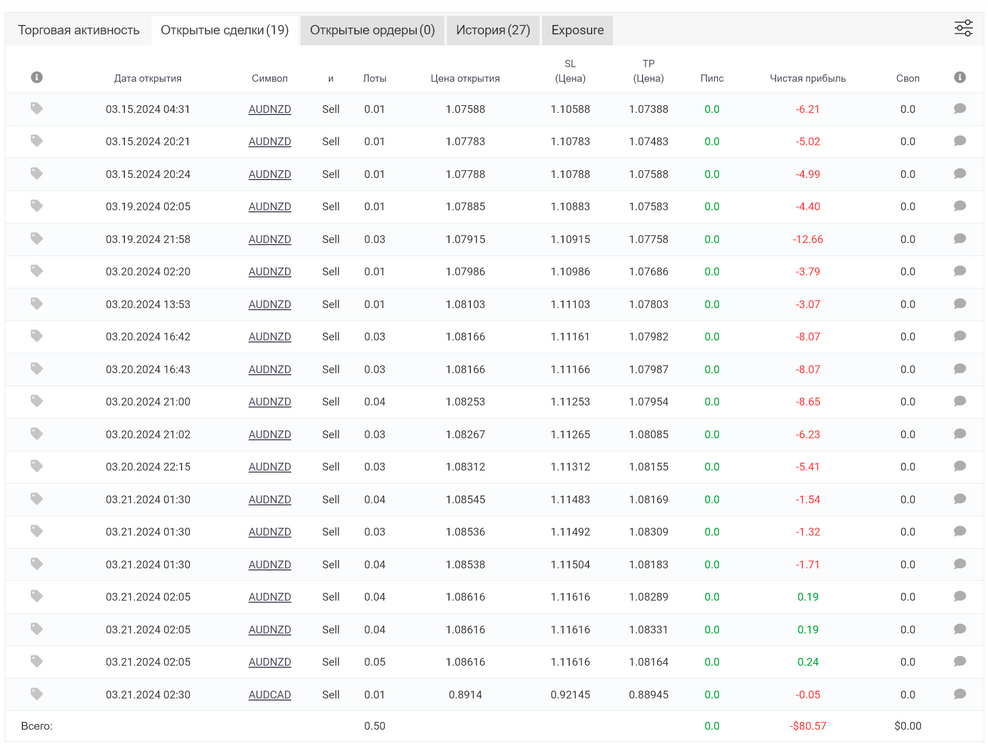Screen dimensions: 988x750
Task: Open comment bubble for -3.79 profit trade
Action: [960, 271]
